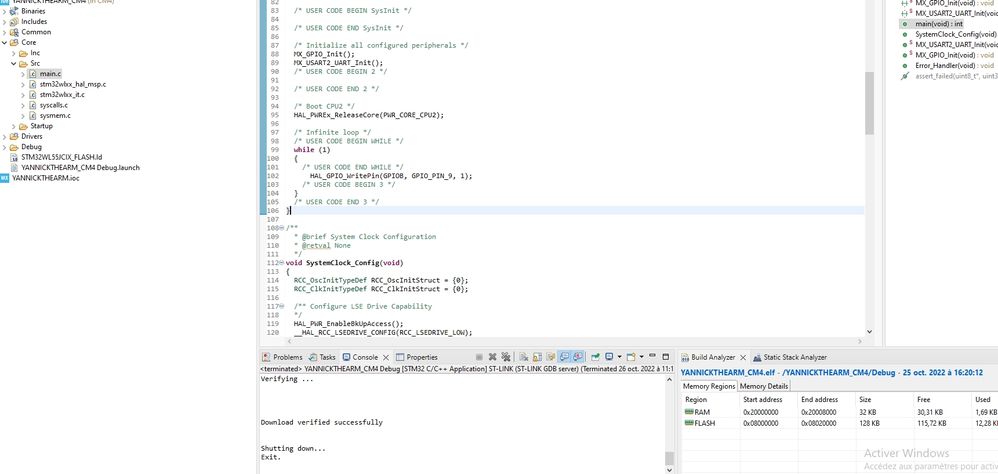998x474 pixels.
Task: Click the editor scrollbar down arrow
Action: (x=869, y=331)
